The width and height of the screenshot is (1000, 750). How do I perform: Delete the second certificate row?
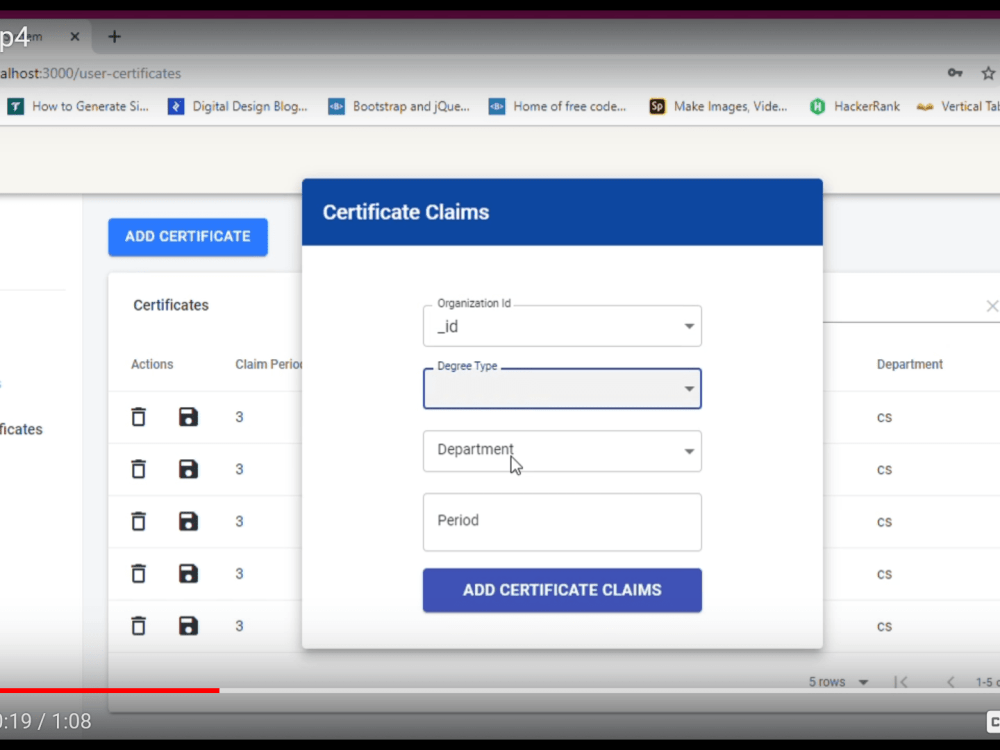pos(138,469)
